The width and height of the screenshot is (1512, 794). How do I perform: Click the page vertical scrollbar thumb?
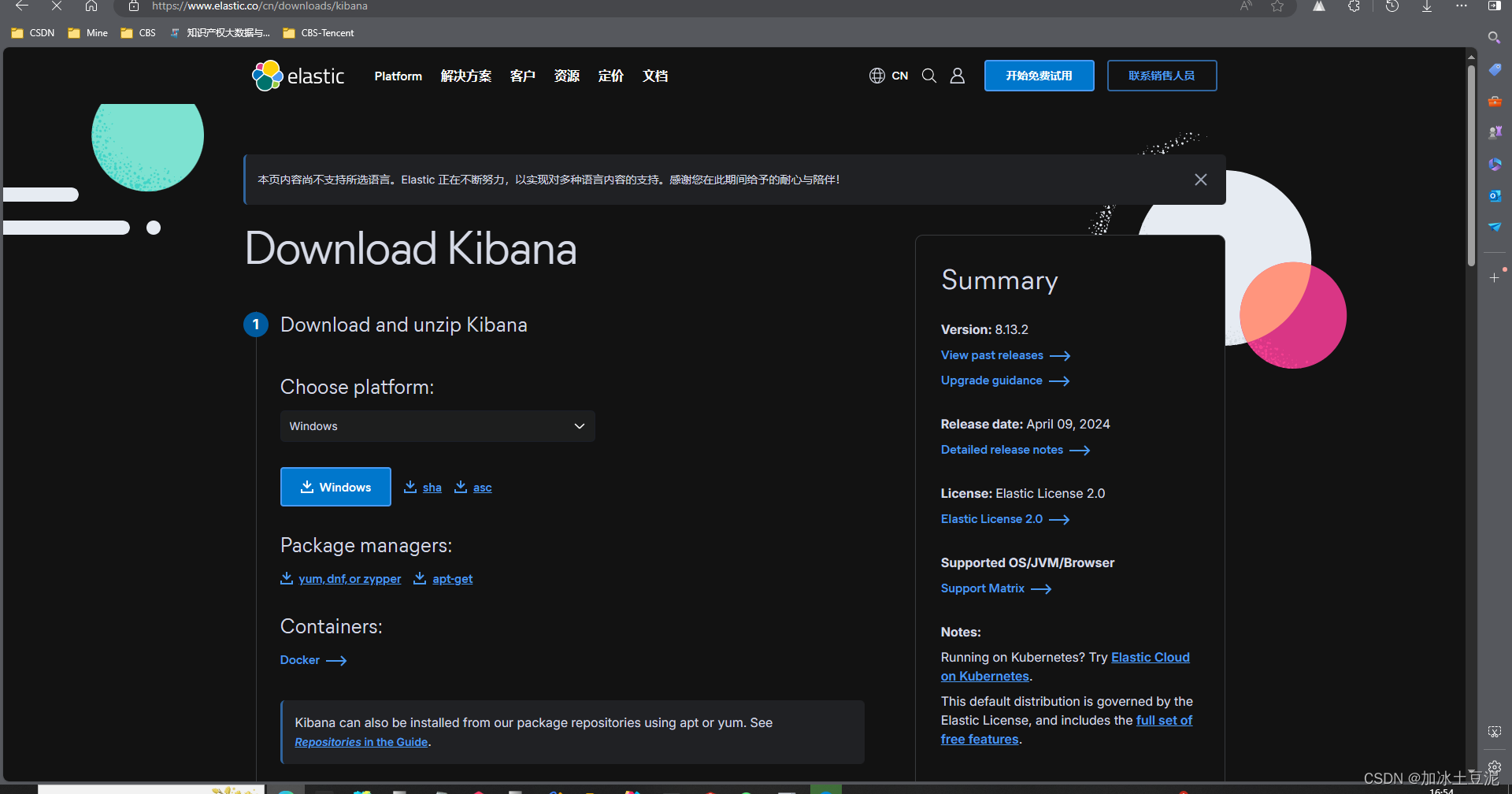1471,165
